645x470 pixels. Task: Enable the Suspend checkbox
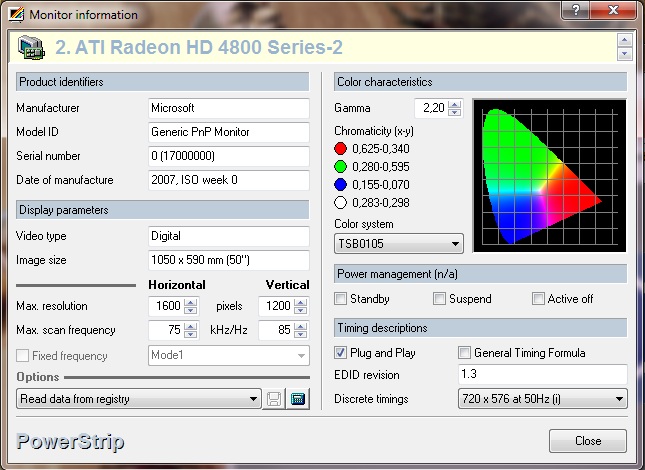(x=439, y=299)
